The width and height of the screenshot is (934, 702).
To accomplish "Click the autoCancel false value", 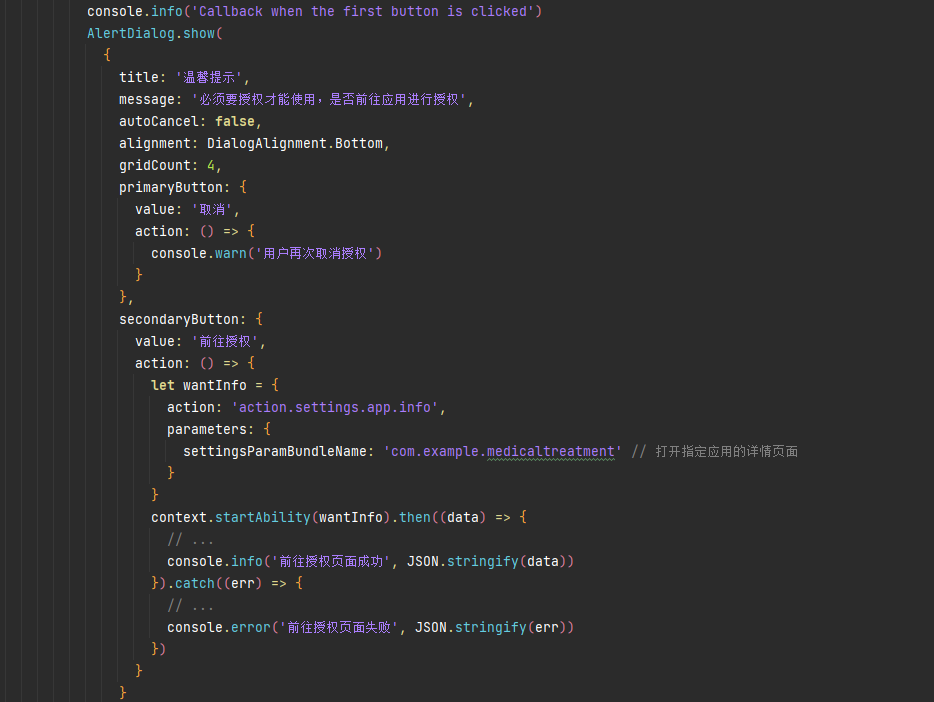I will tap(235, 121).
